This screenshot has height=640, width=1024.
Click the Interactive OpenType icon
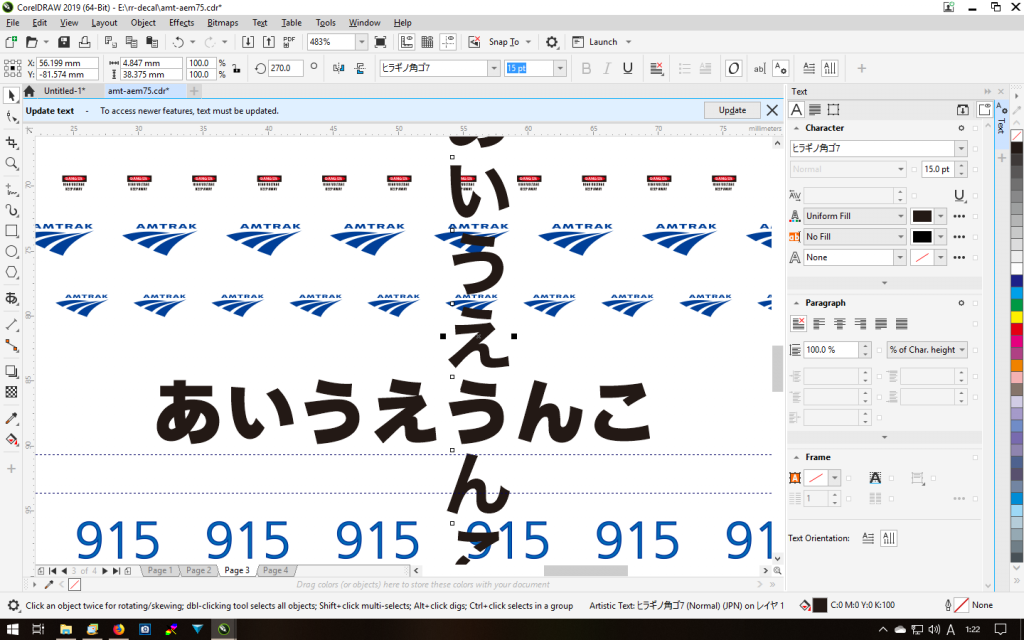pos(733,68)
